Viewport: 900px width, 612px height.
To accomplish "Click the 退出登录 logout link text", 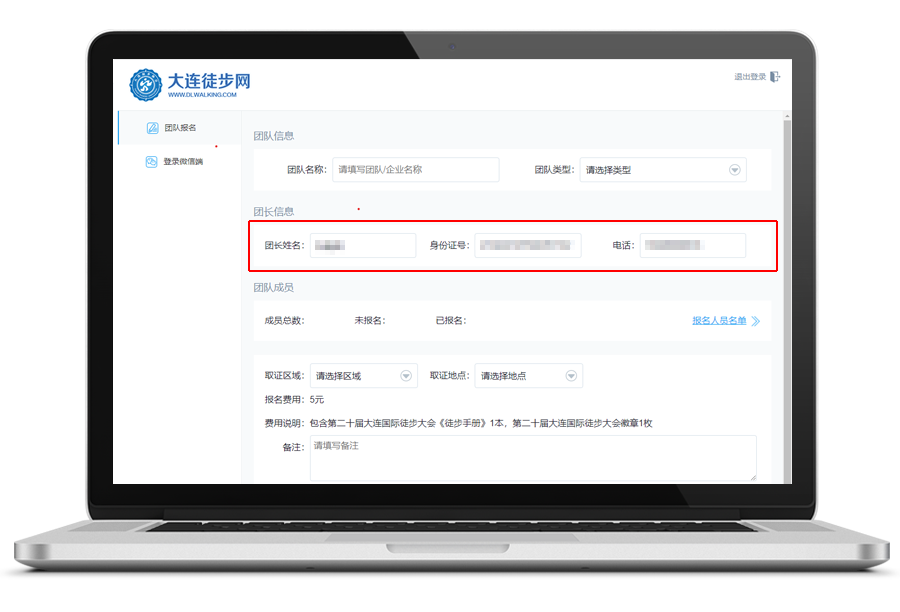I will tap(750, 77).
